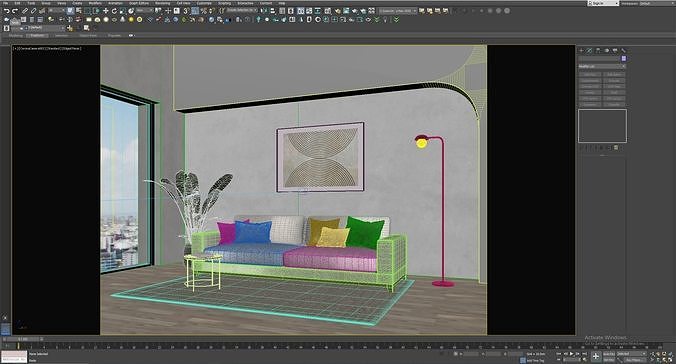Click the Render Production teapot icon
The width and height of the screenshot is (676, 364).
[x=354, y=11]
